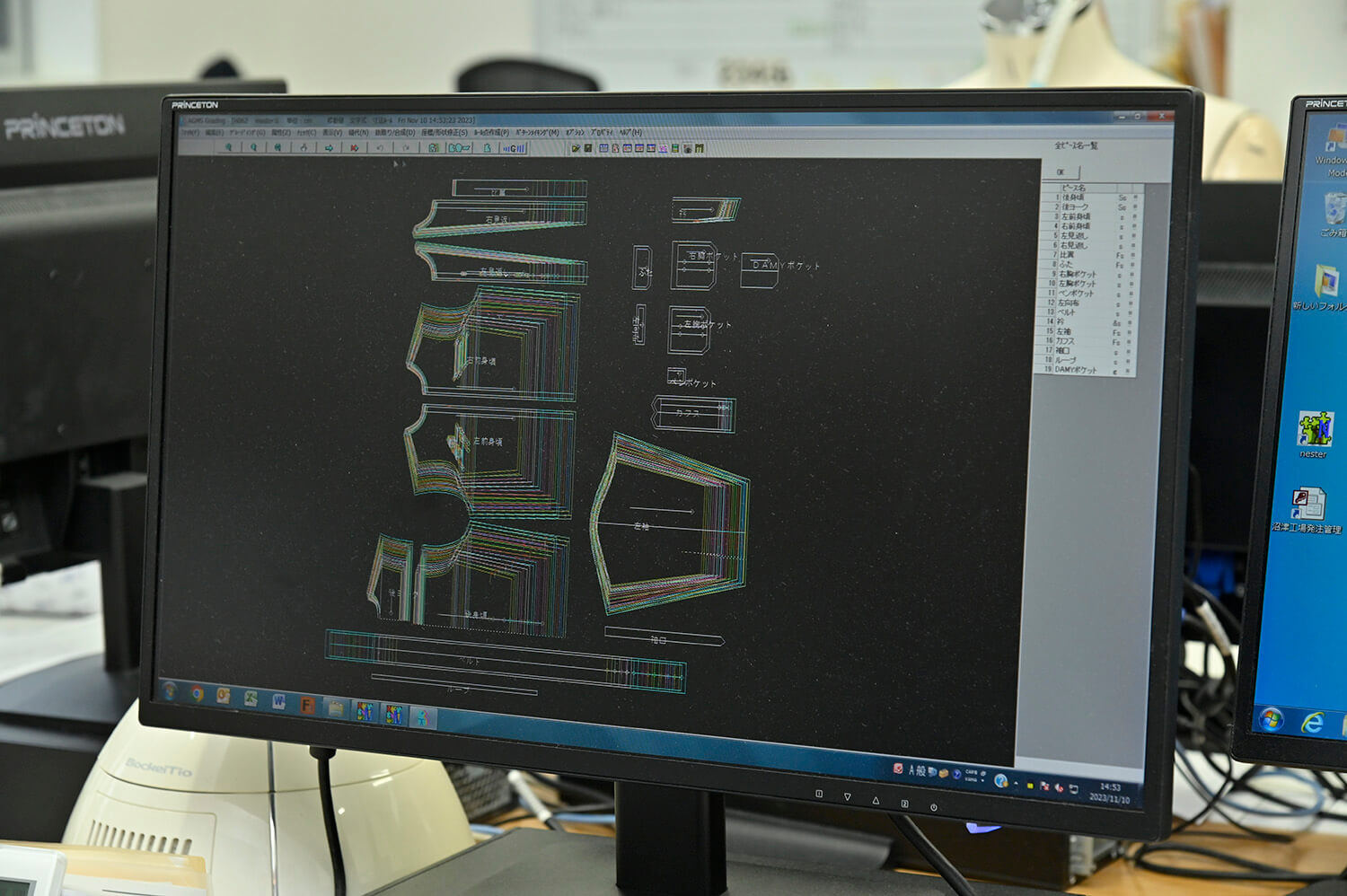This screenshot has width=1347, height=896.
Task: Open the nester desktop icon on right monitor
Action: 1314,435
